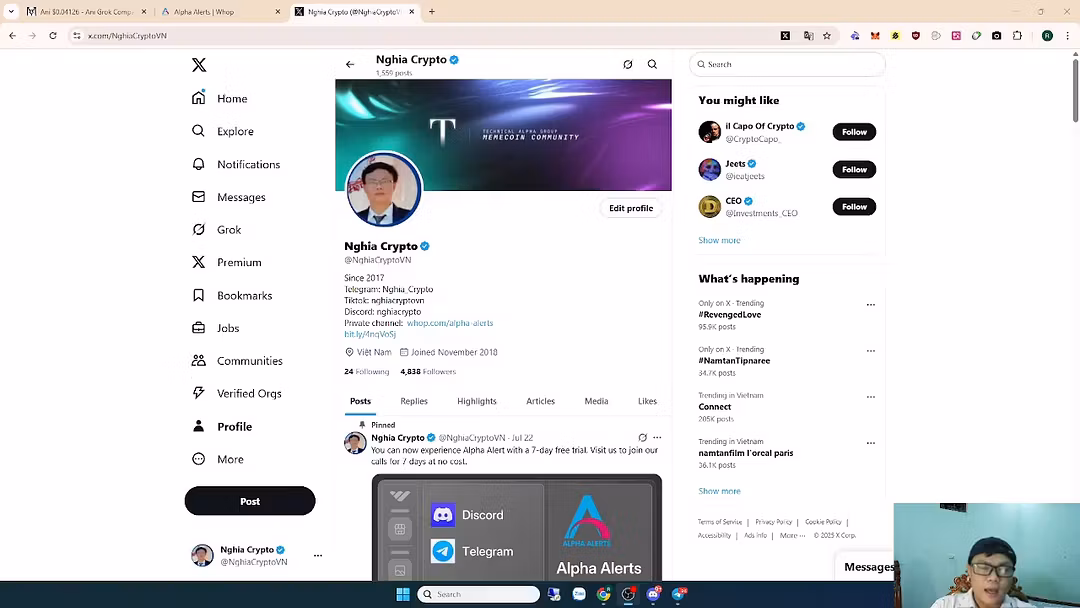Click Show more under You might like
This screenshot has width=1080, height=608.
tap(719, 240)
